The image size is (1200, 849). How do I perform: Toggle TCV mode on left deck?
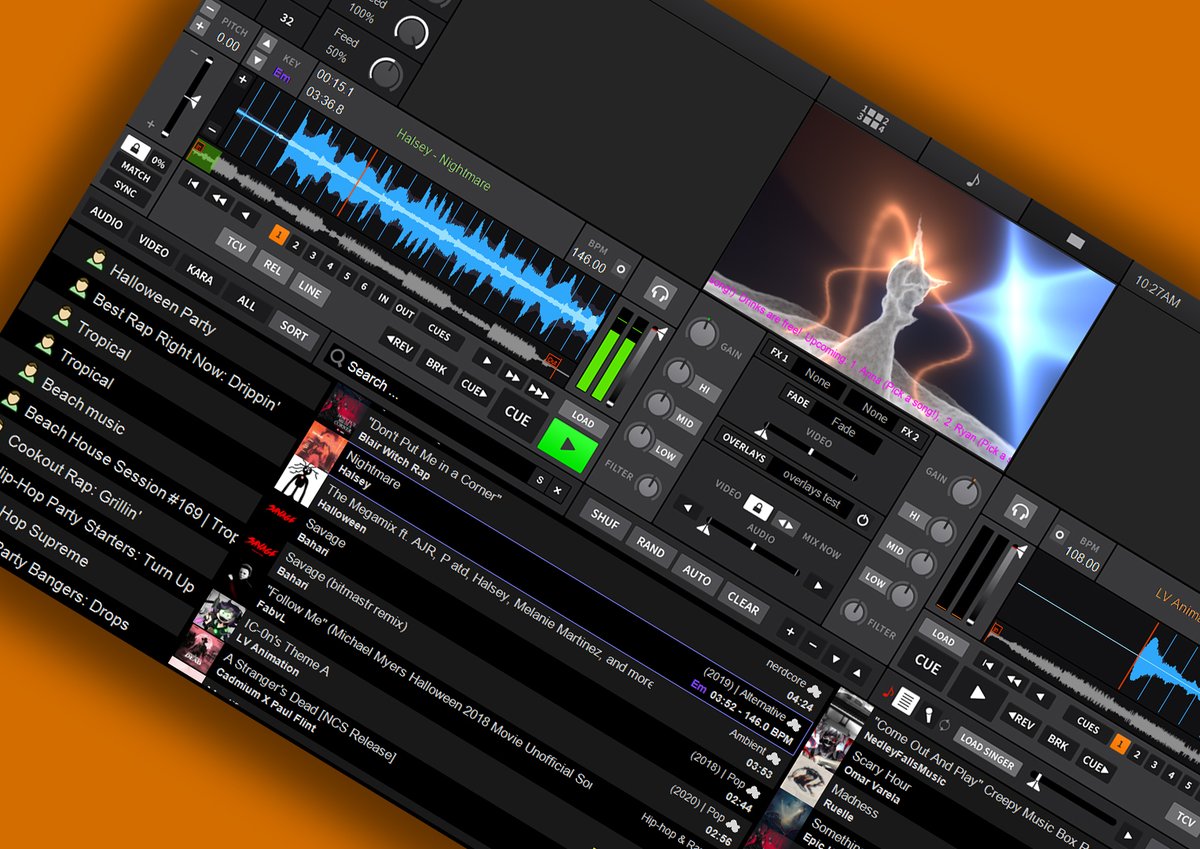pyautogui.click(x=236, y=246)
